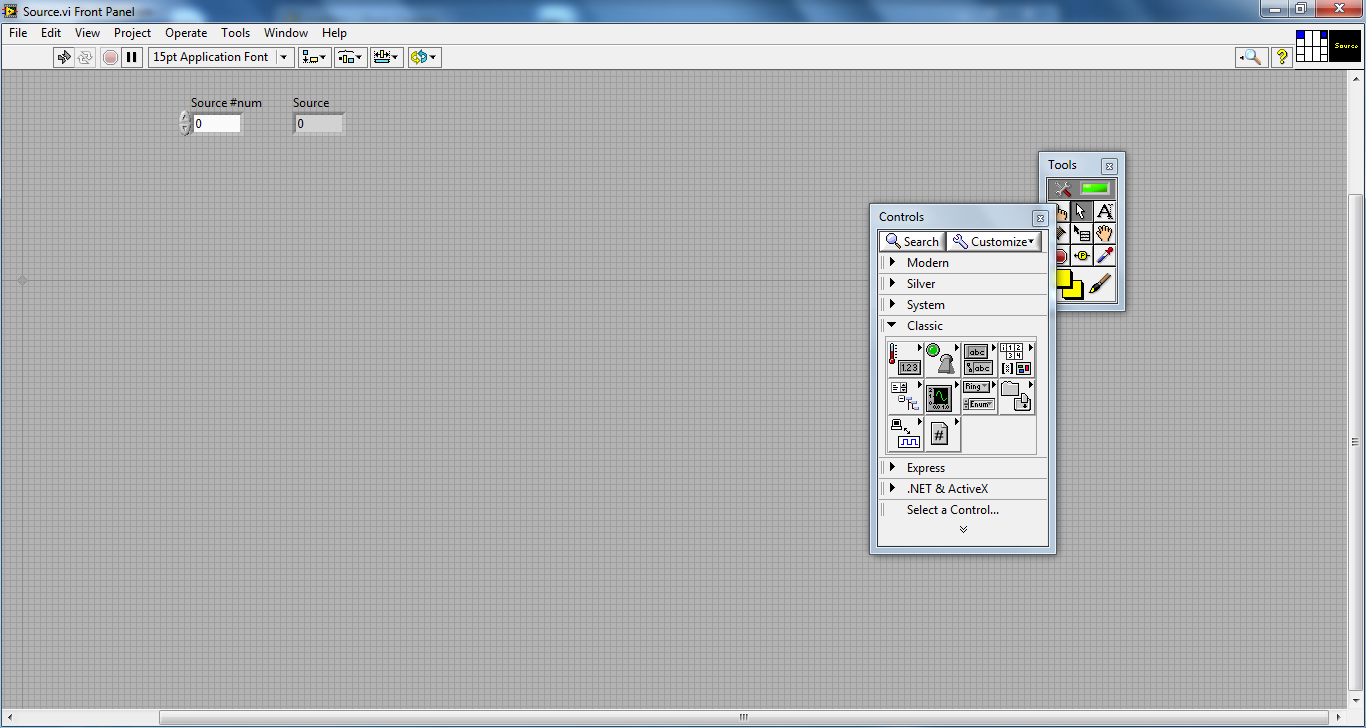Open the Classic String & Path subpalette
The height and width of the screenshot is (728, 1366).
978,359
